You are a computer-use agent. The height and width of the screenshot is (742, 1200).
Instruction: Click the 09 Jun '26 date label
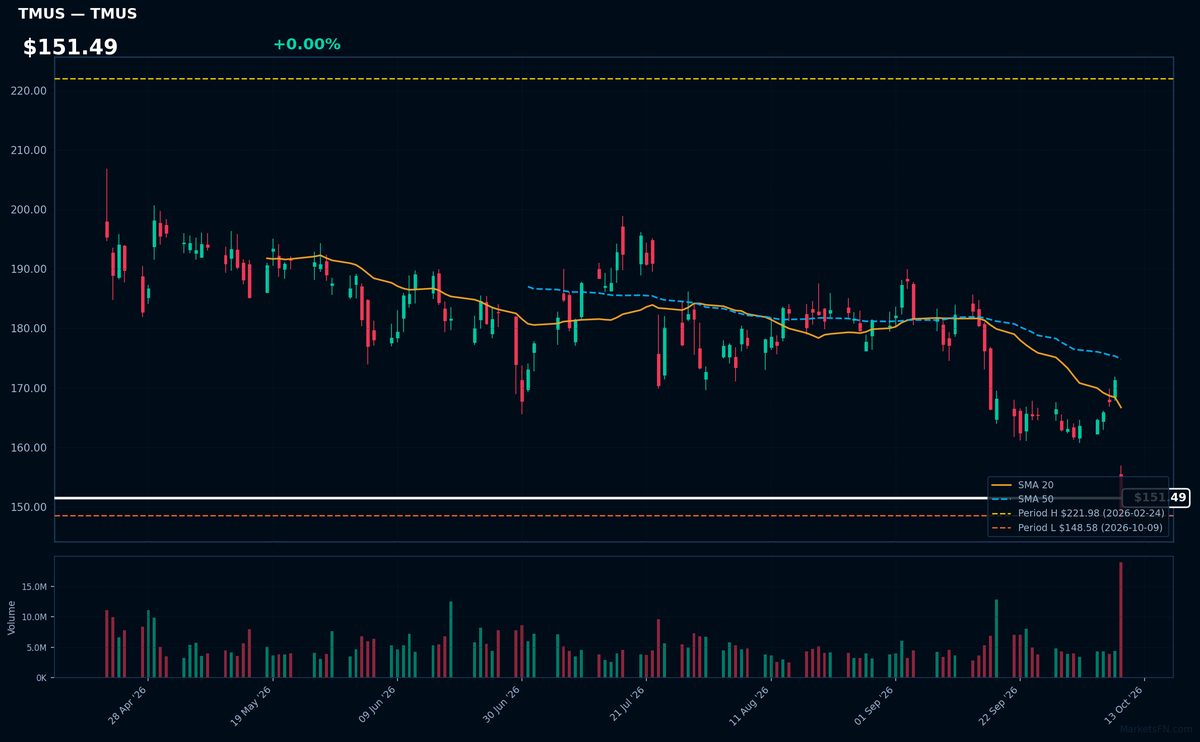point(377,704)
